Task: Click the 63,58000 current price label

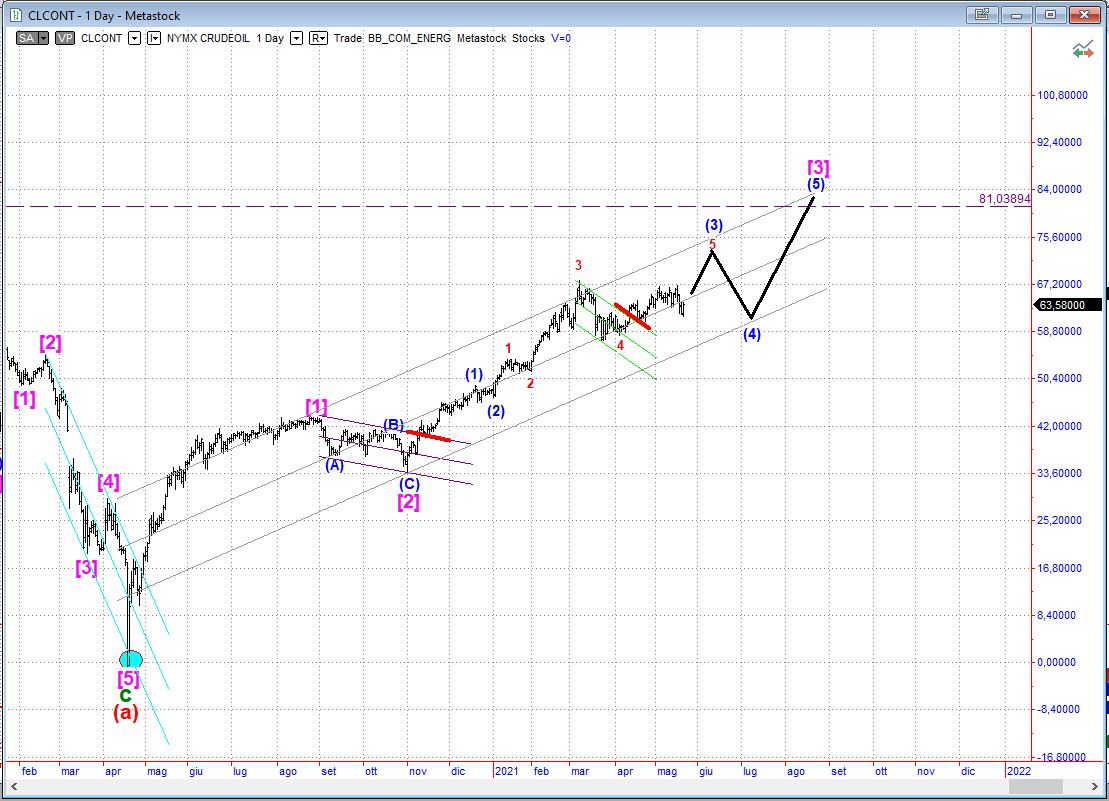Action: pyautogui.click(x=1069, y=305)
